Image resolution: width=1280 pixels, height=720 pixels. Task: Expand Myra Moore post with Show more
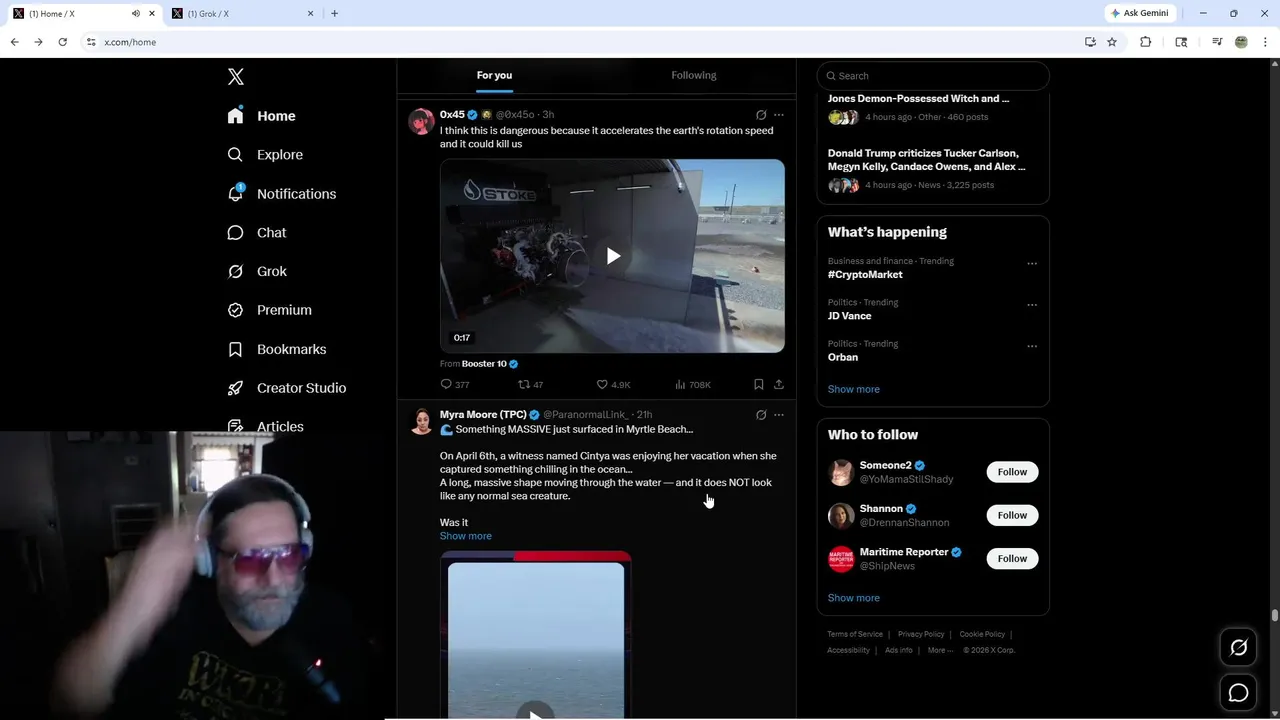coord(466,536)
